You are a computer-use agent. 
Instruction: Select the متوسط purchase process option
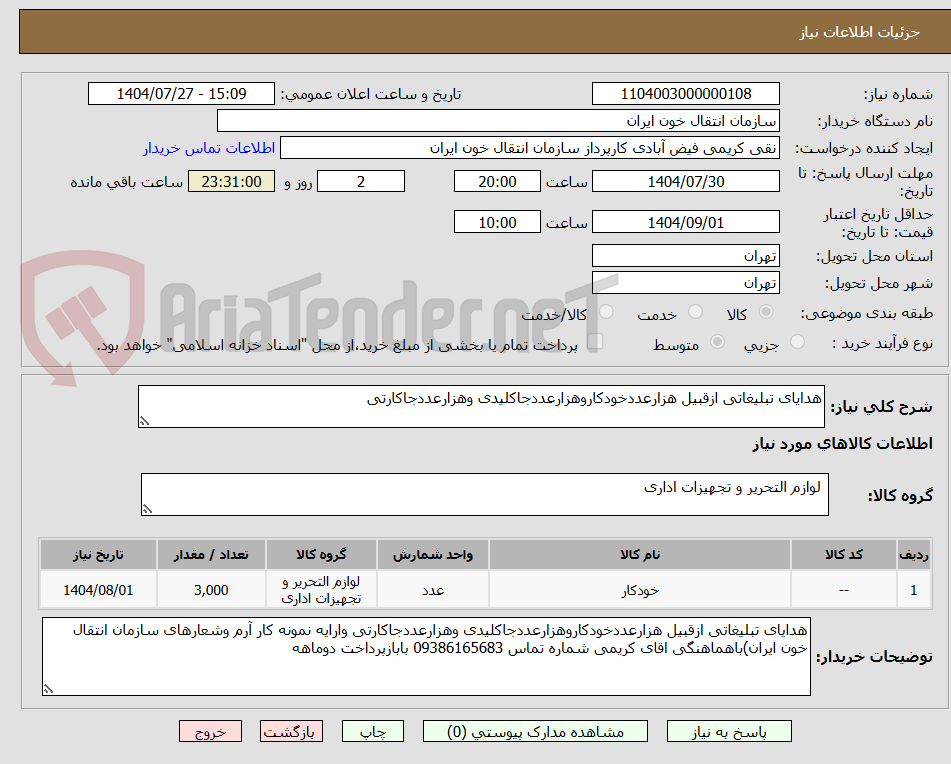pyautogui.click(x=717, y=342)
